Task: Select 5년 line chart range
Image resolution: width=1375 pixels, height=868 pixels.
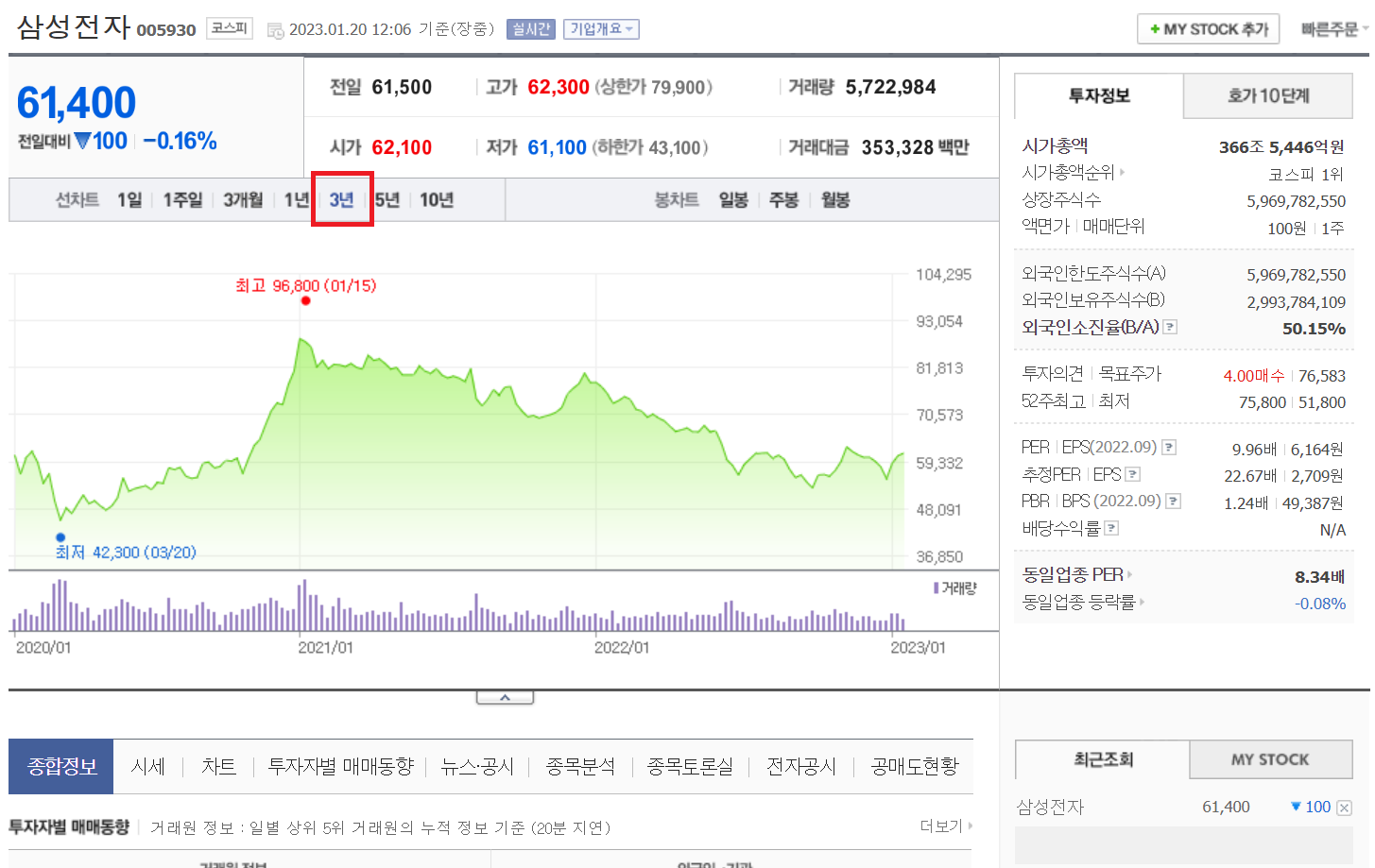Action: tap(387, 200)
